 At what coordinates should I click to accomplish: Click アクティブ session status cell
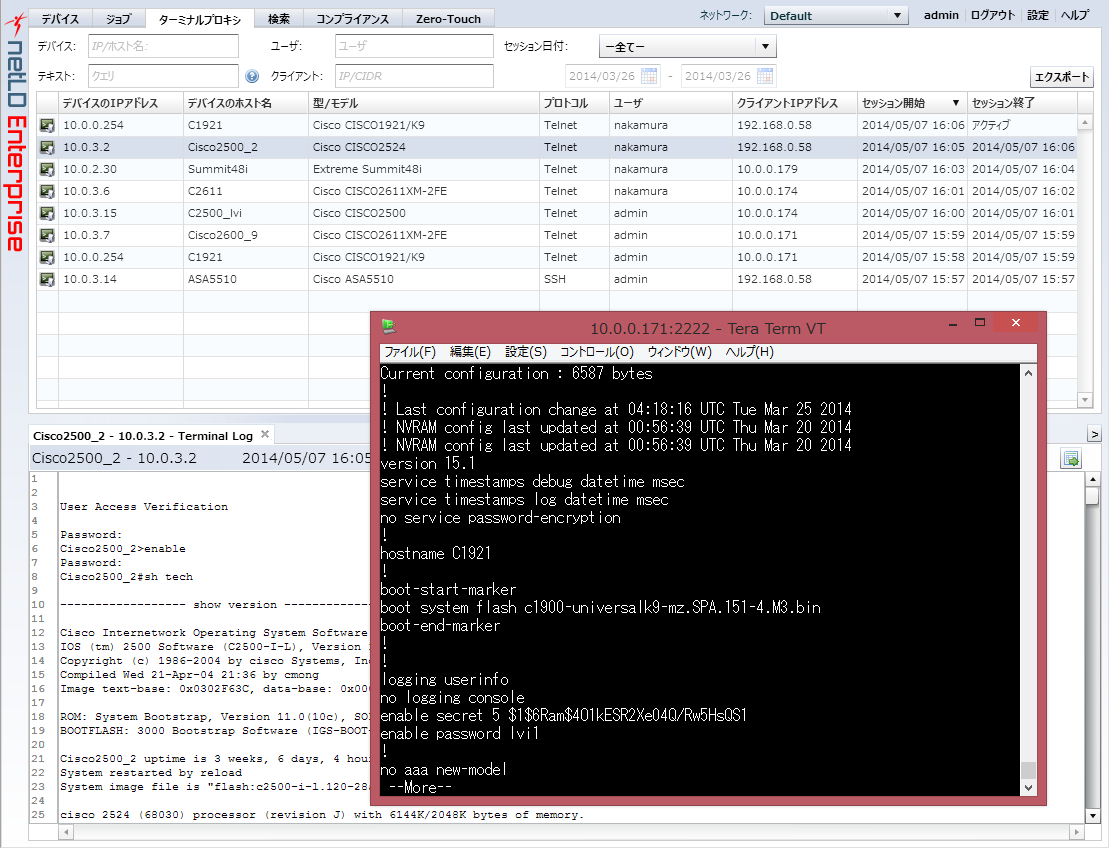click(1022, 125)
